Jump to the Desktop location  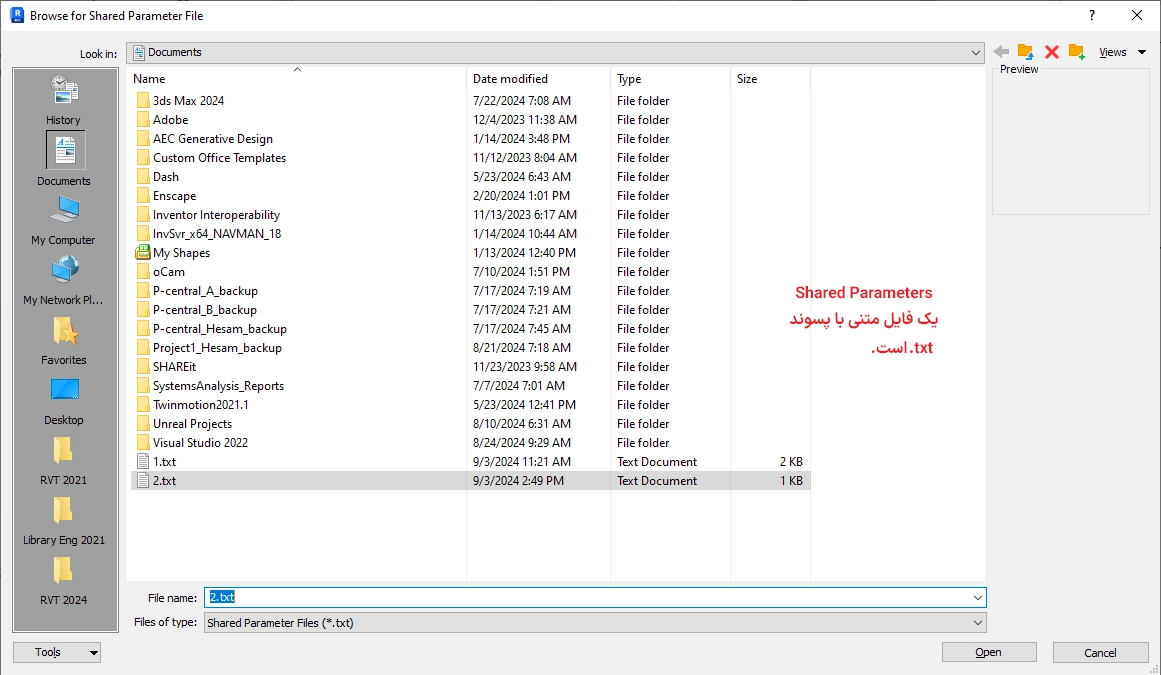tap(63, 392)
